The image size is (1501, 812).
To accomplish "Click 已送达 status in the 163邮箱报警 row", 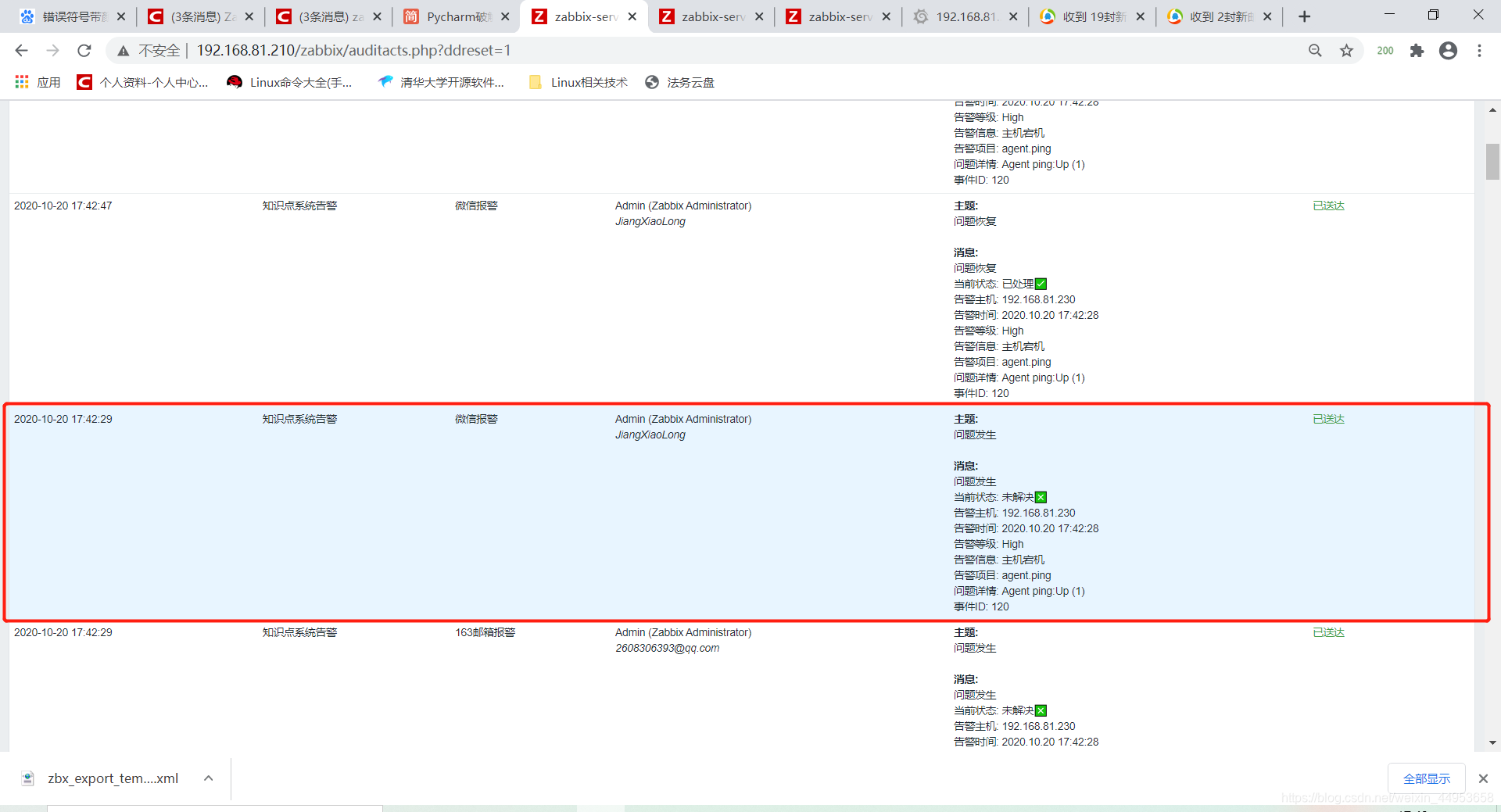I will 1328,632.
